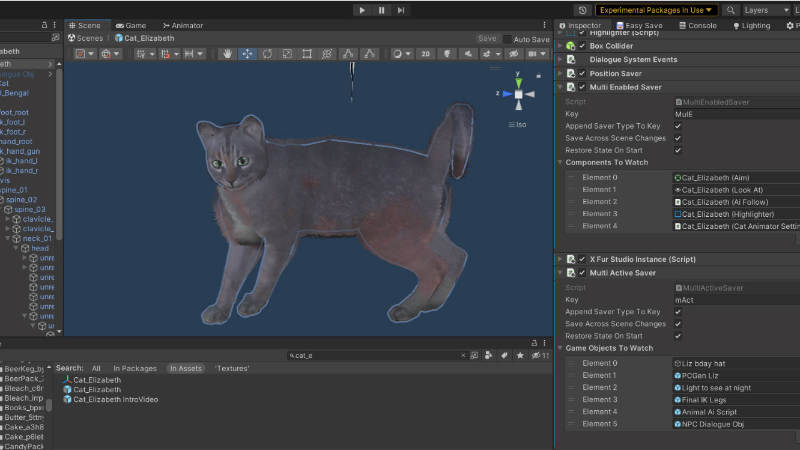This screenshot has width=800, height=450.
Task: Open the draw mode shading dropdown
Action: [402, 54]
